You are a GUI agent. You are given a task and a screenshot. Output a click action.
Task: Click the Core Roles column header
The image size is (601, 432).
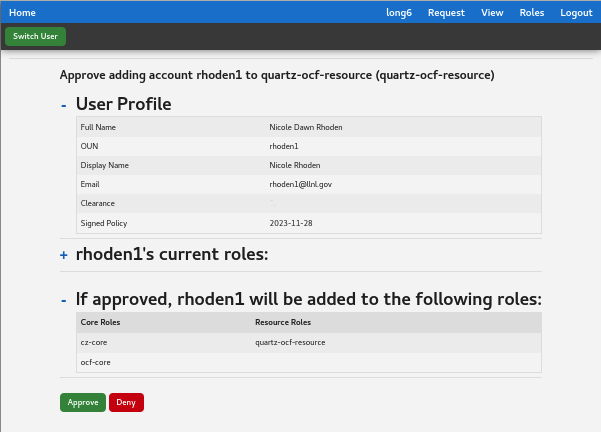pyautogui.click(x=99, y=323)
